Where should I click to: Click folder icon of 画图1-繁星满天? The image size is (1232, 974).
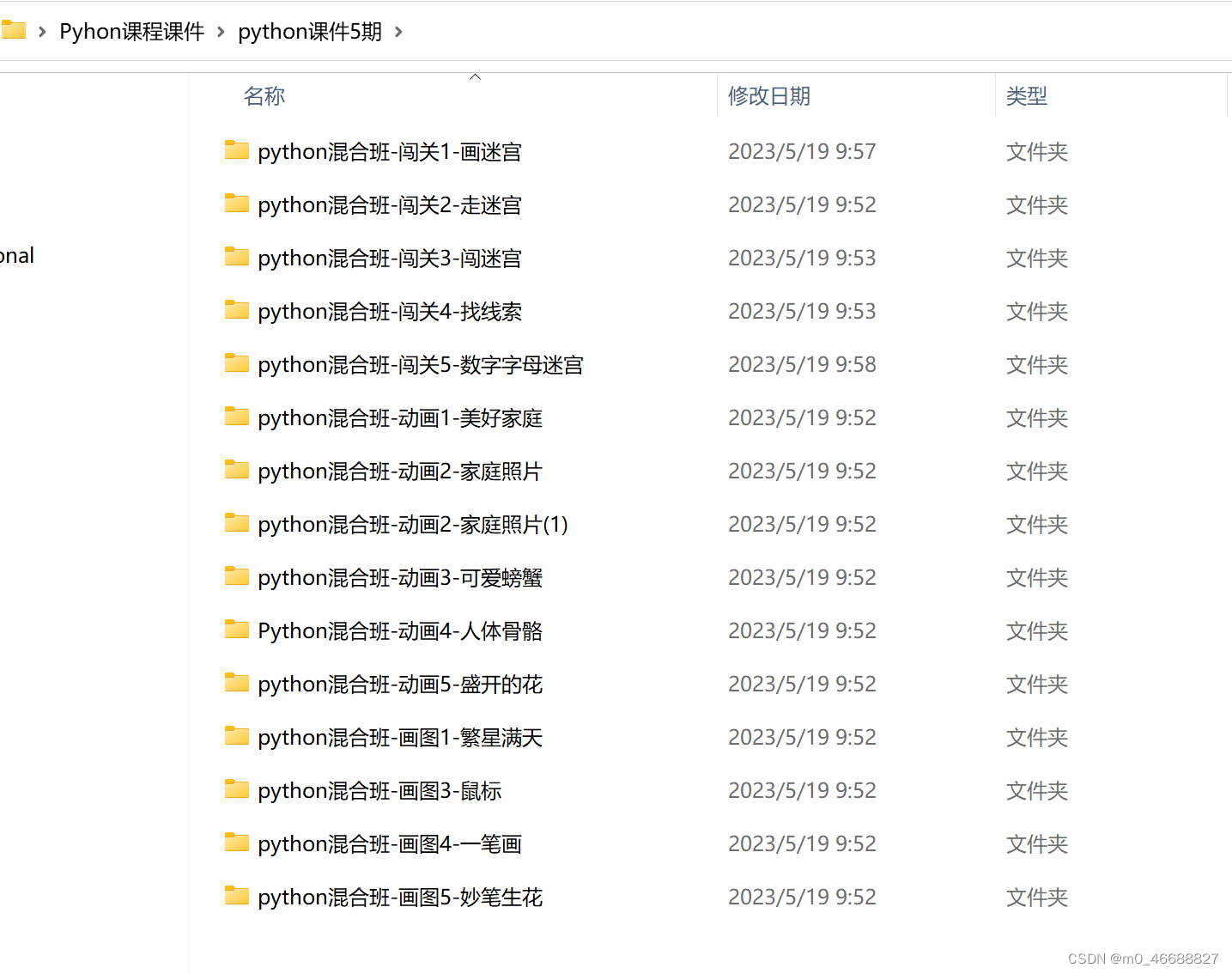[x=237, y=737]
